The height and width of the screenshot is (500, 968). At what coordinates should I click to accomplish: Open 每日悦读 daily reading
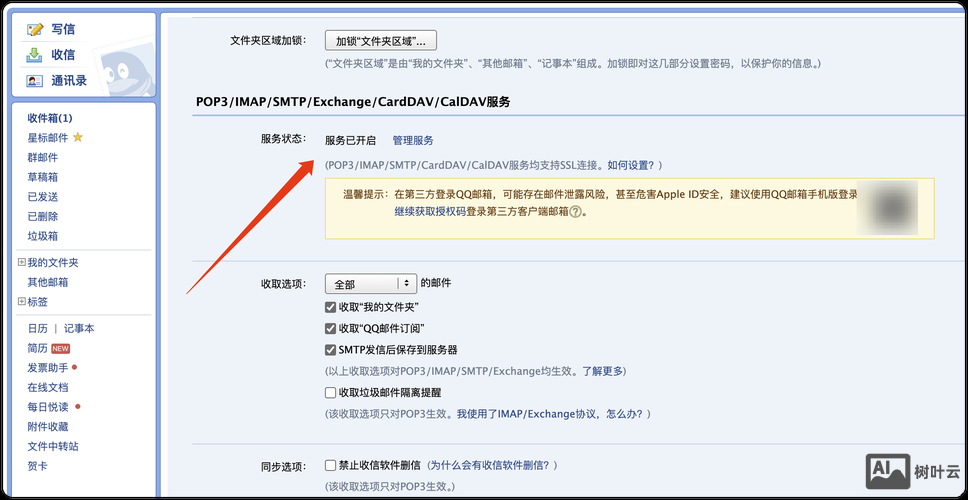tap(48, 407)
